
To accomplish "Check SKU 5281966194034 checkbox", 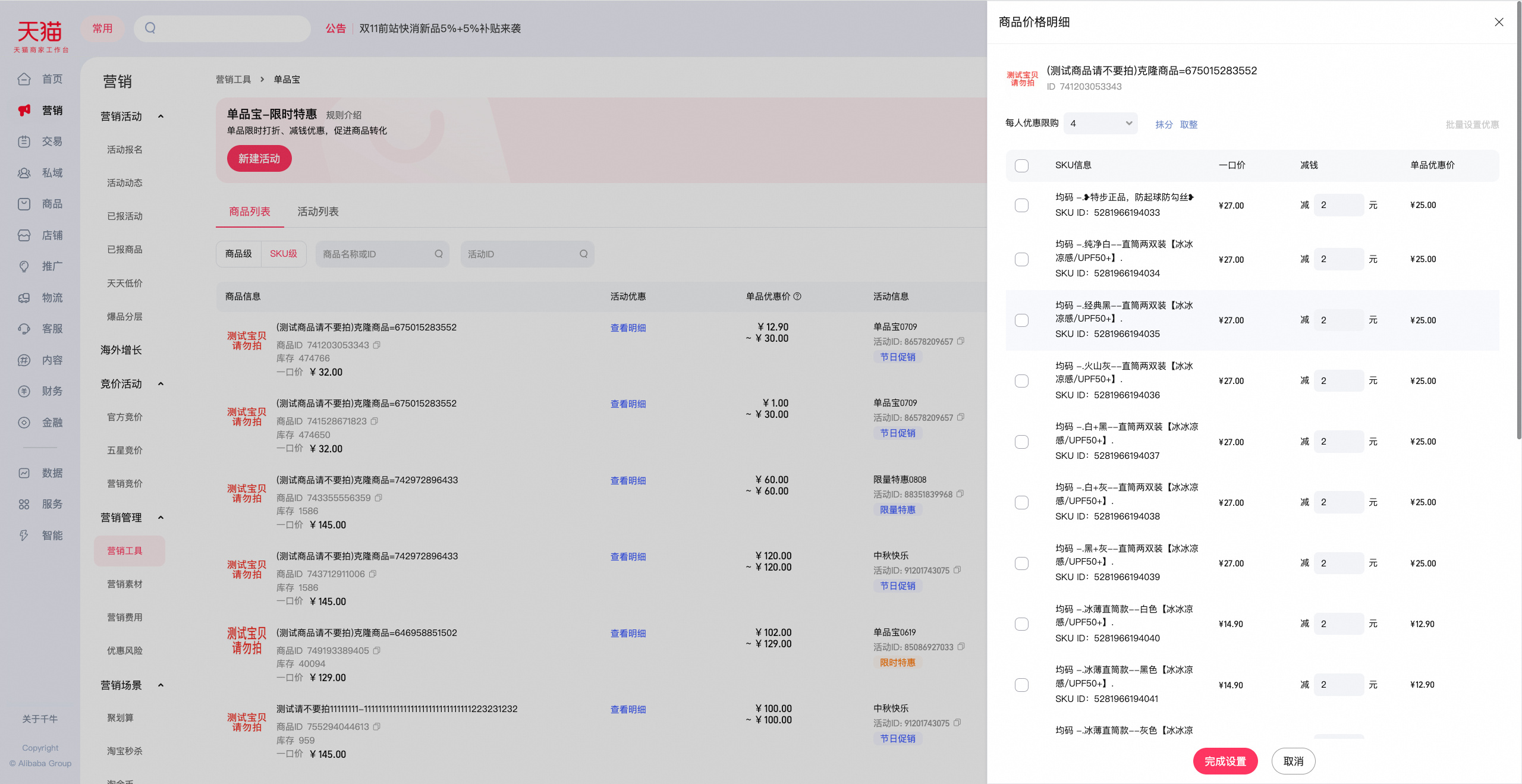I will (1021, 259).
